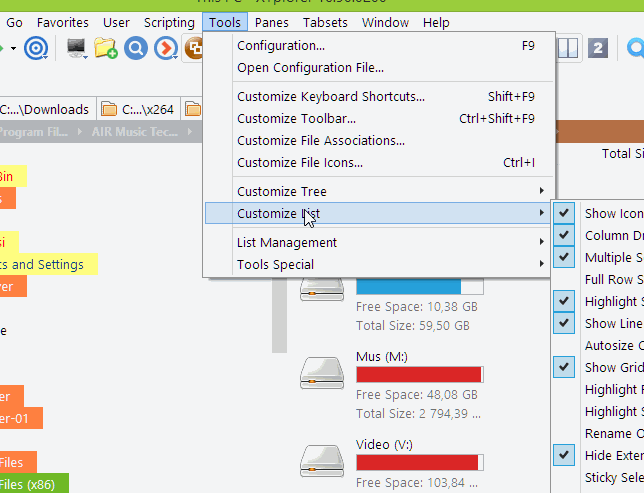The width and height of the screenshot is (644, 493).
Task: Click the blue magnifier find icon
Action: pos(135,47)
